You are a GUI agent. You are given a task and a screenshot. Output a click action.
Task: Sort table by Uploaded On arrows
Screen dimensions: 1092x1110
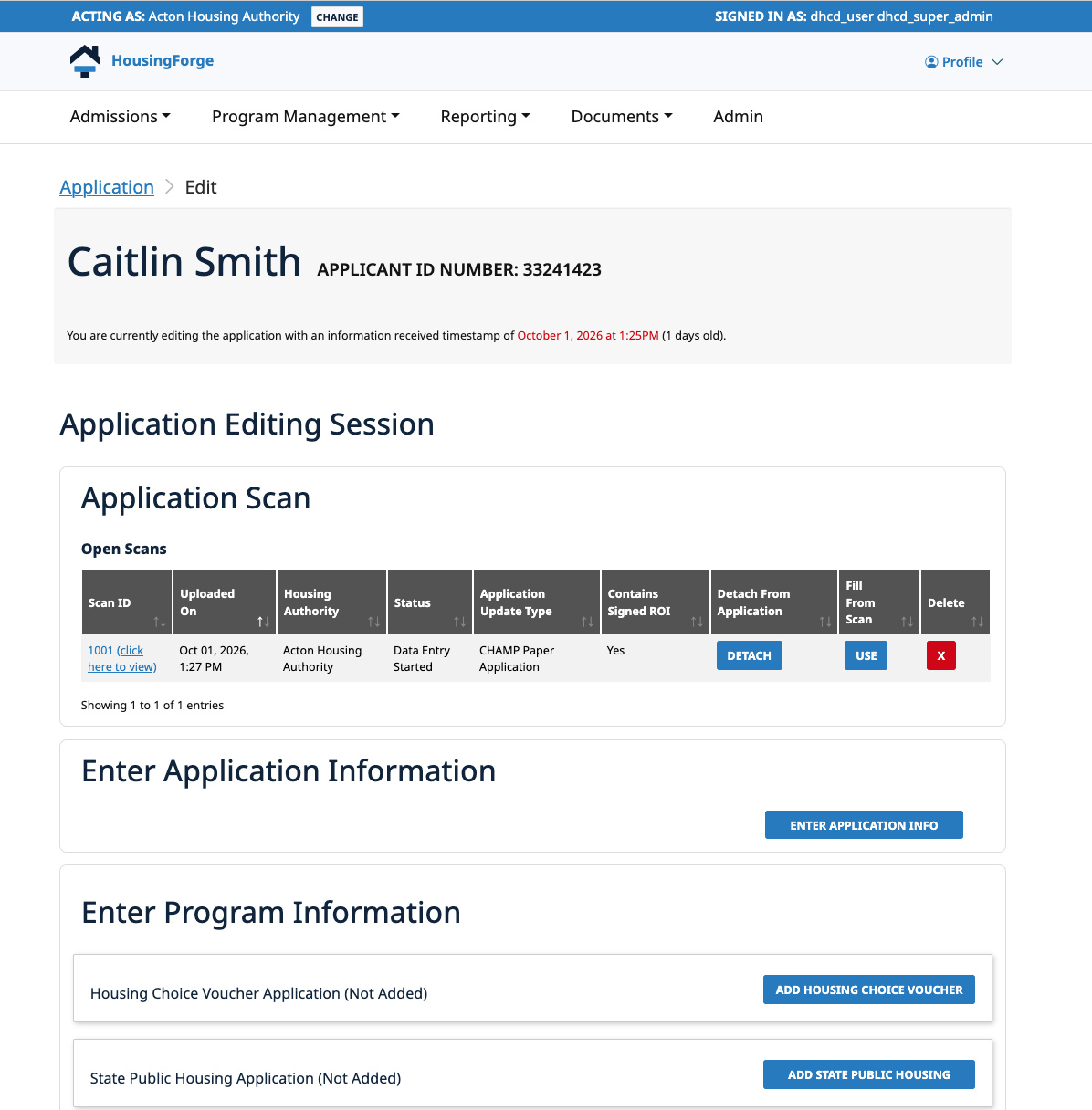[x=263, y=622]
